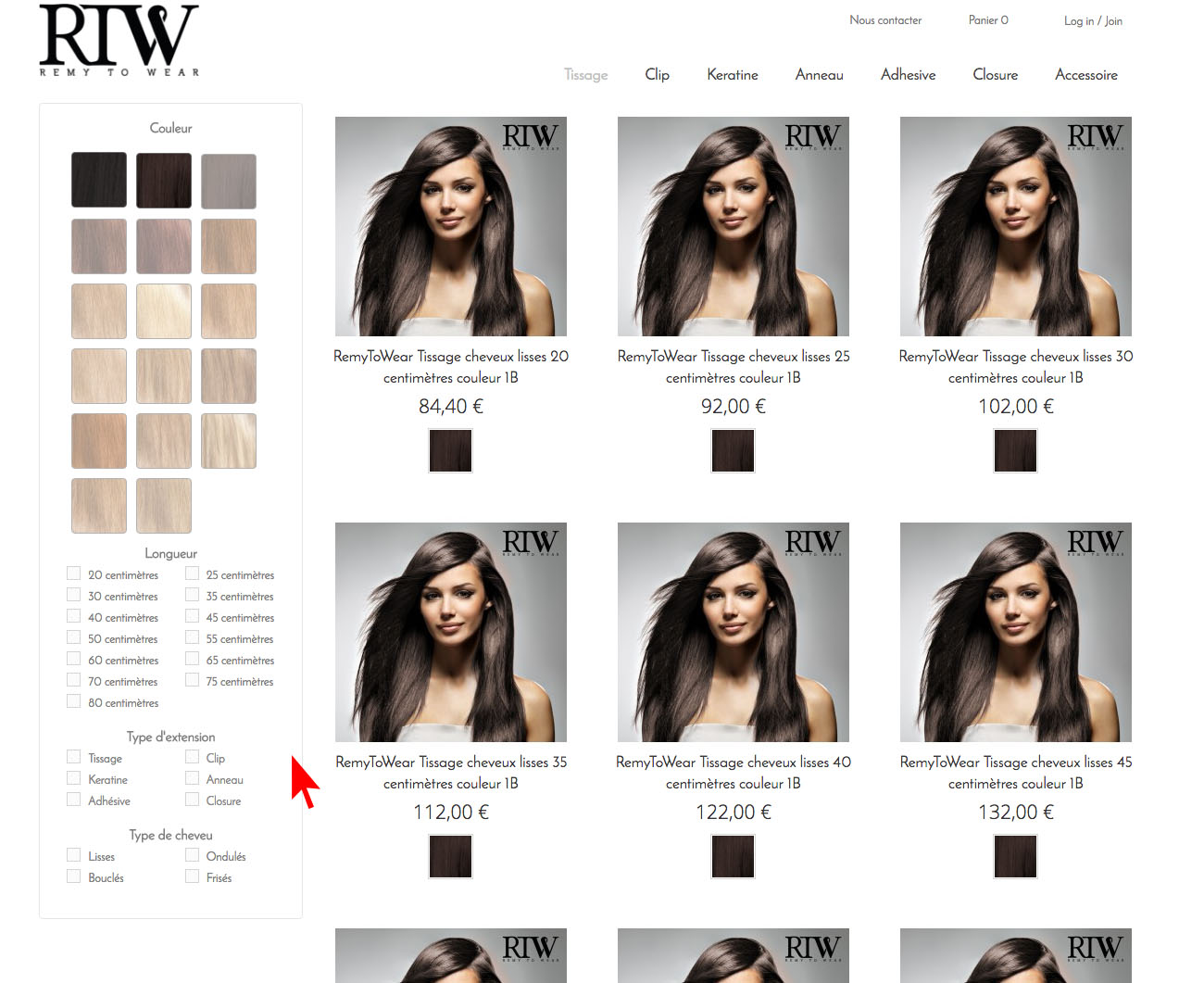Open the Clip menu tab
The image size is (1204, 983).
(x=658, y=75)
